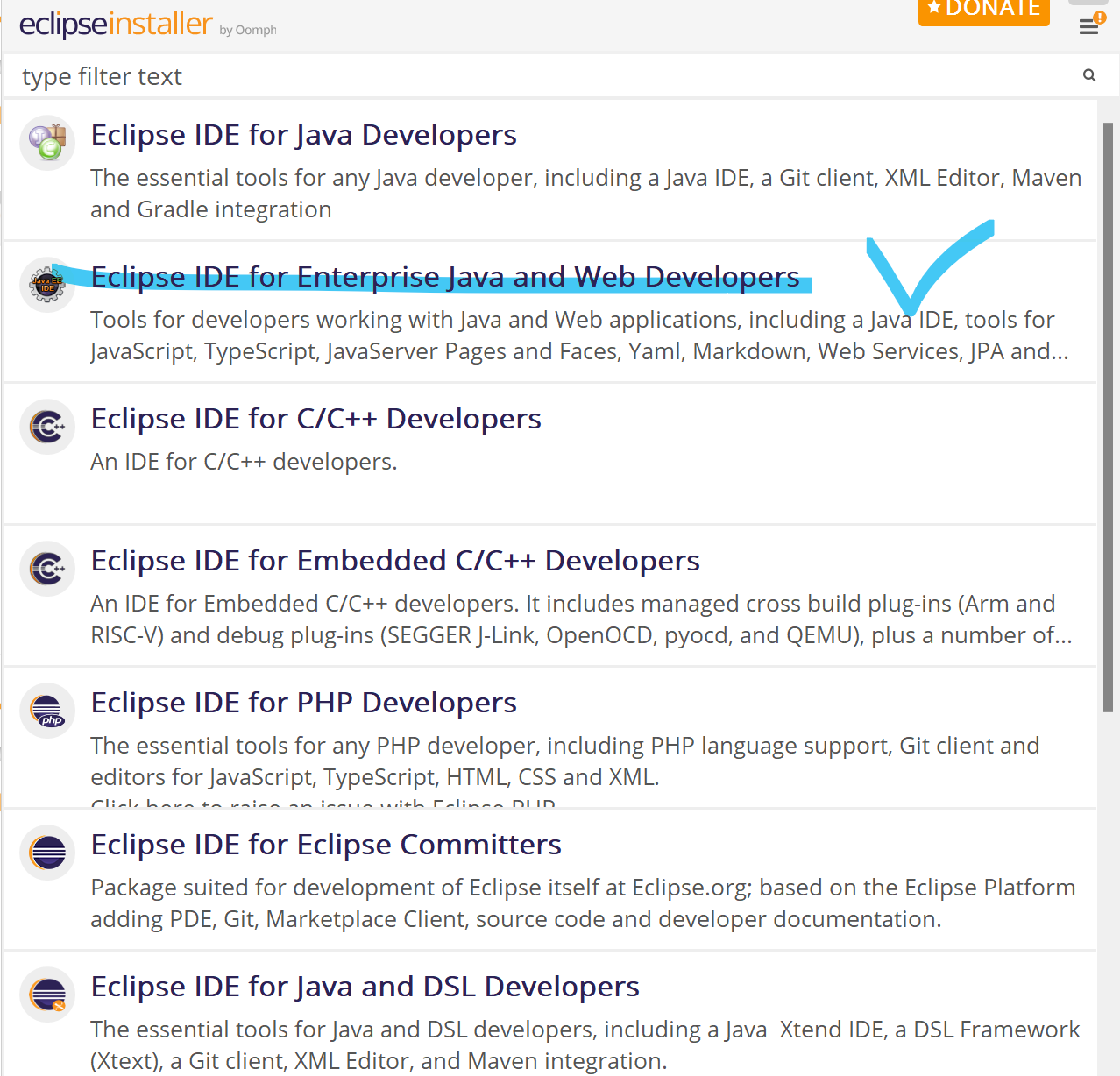Select Eclipse IDE for Embedded C/C++ Developers
The image size is (1120, 1076).
395,561
